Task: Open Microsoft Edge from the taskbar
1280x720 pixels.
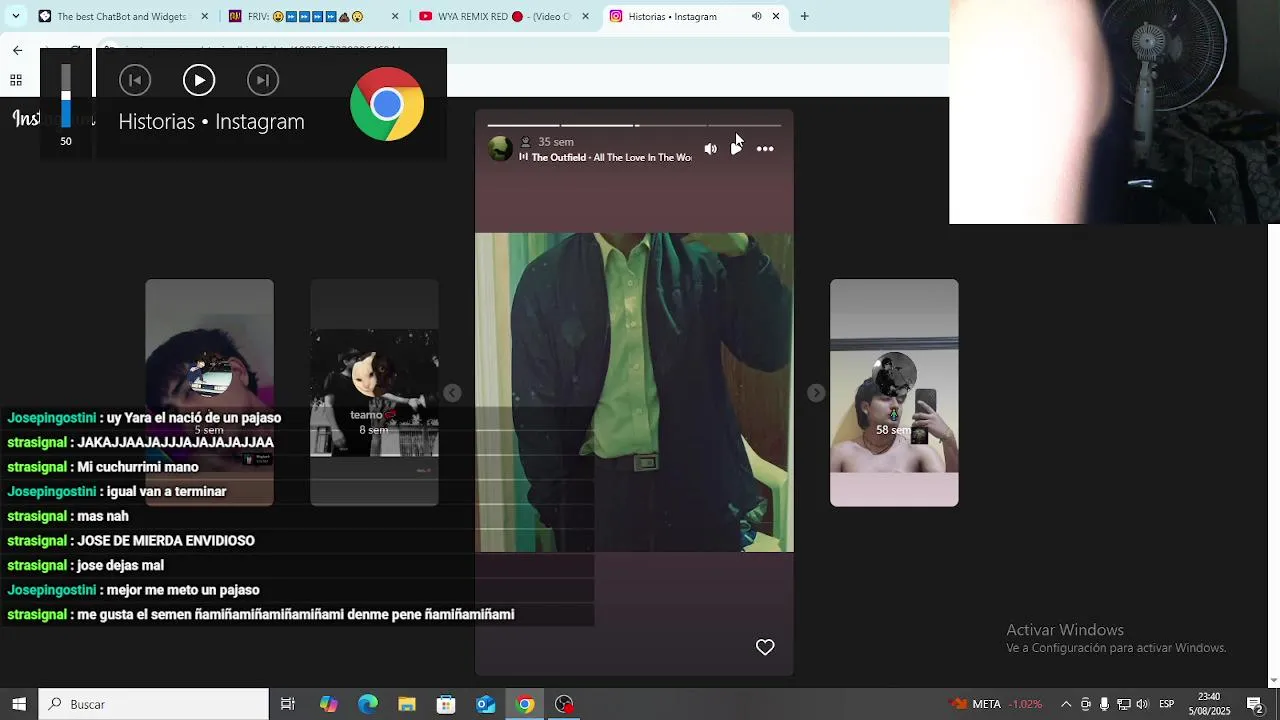Action: pos(368,704)
